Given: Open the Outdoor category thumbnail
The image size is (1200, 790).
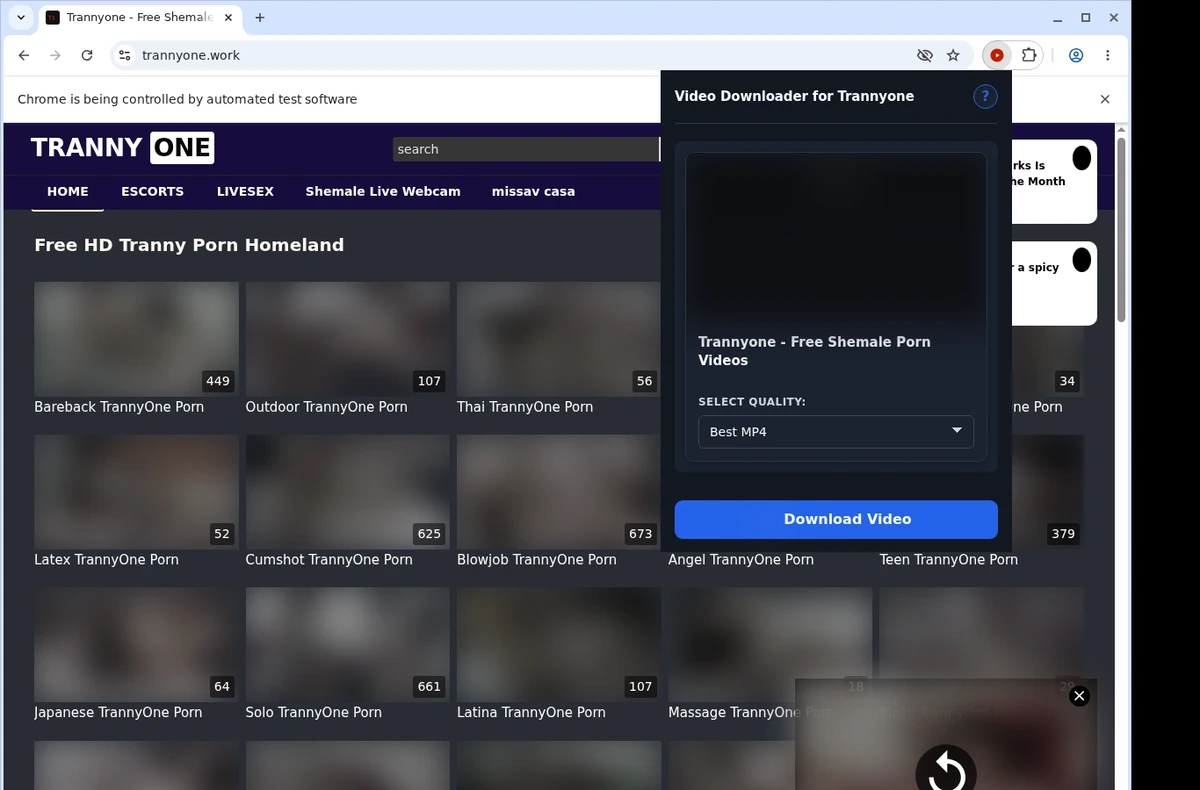Looking at the screenshot, I should click(x=348, y=339).
